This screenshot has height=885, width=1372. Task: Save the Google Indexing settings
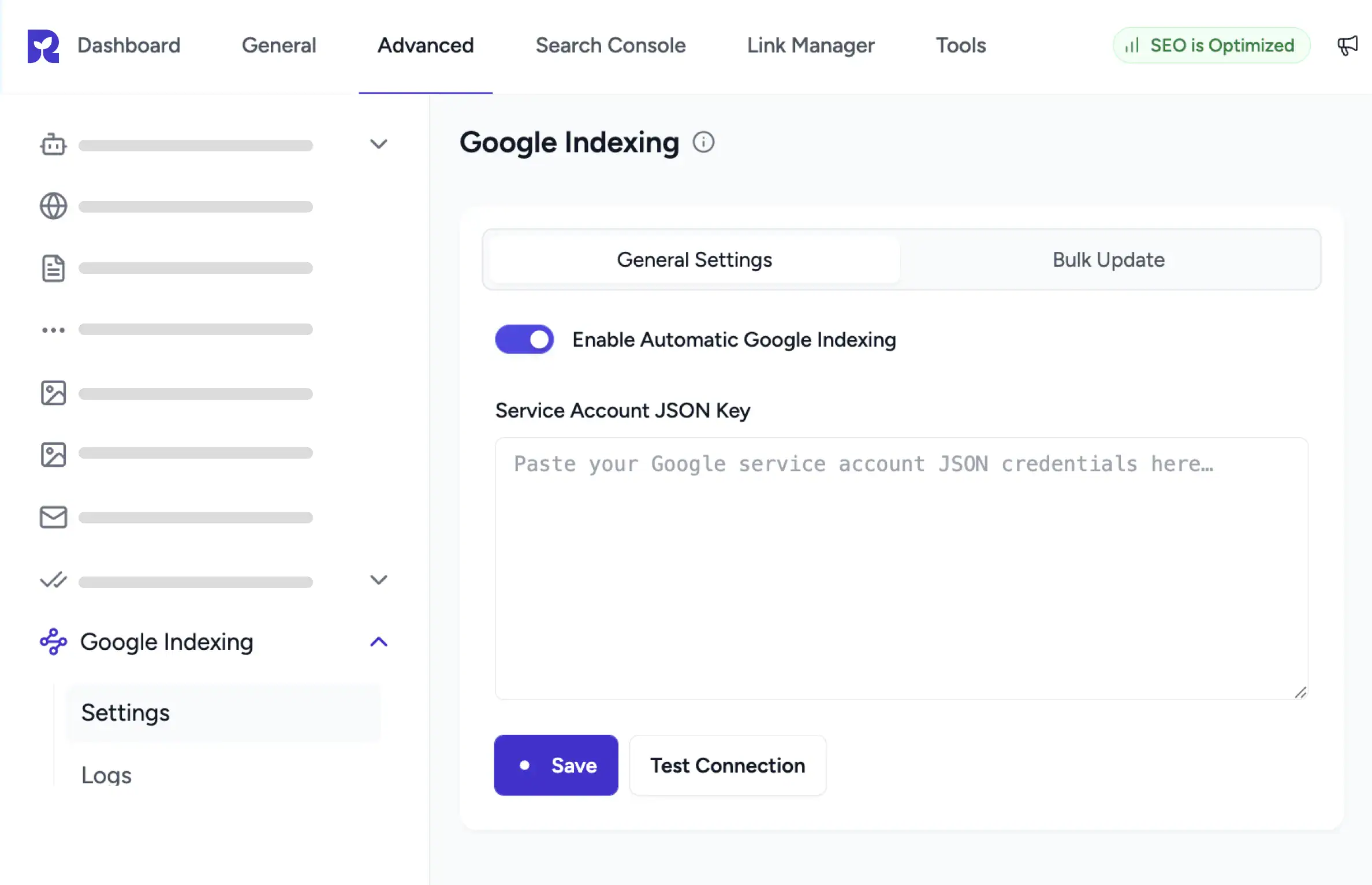click(x=556, y=765)
